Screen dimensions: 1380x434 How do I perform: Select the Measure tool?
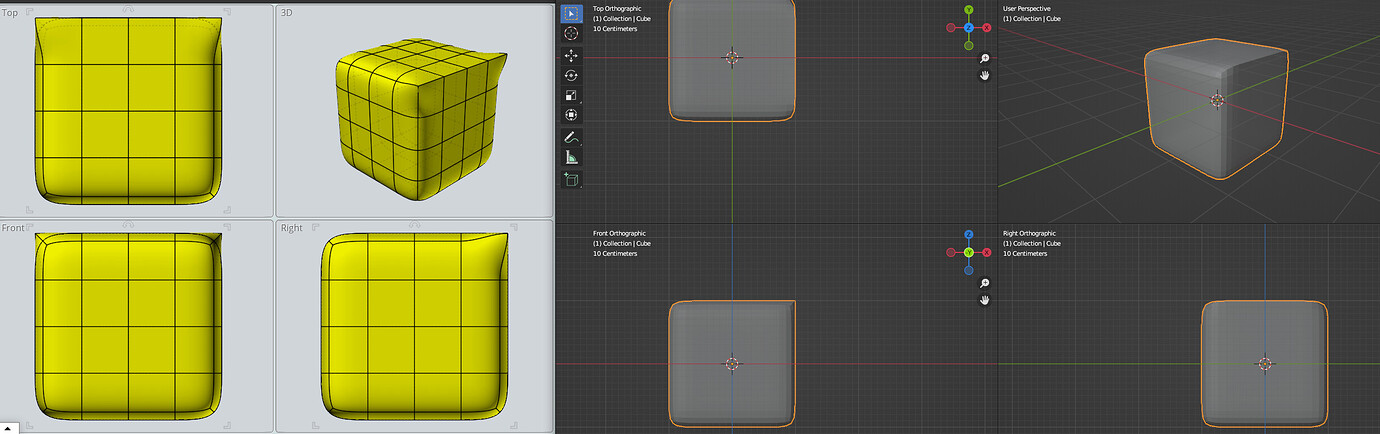[x=571, y=157]
